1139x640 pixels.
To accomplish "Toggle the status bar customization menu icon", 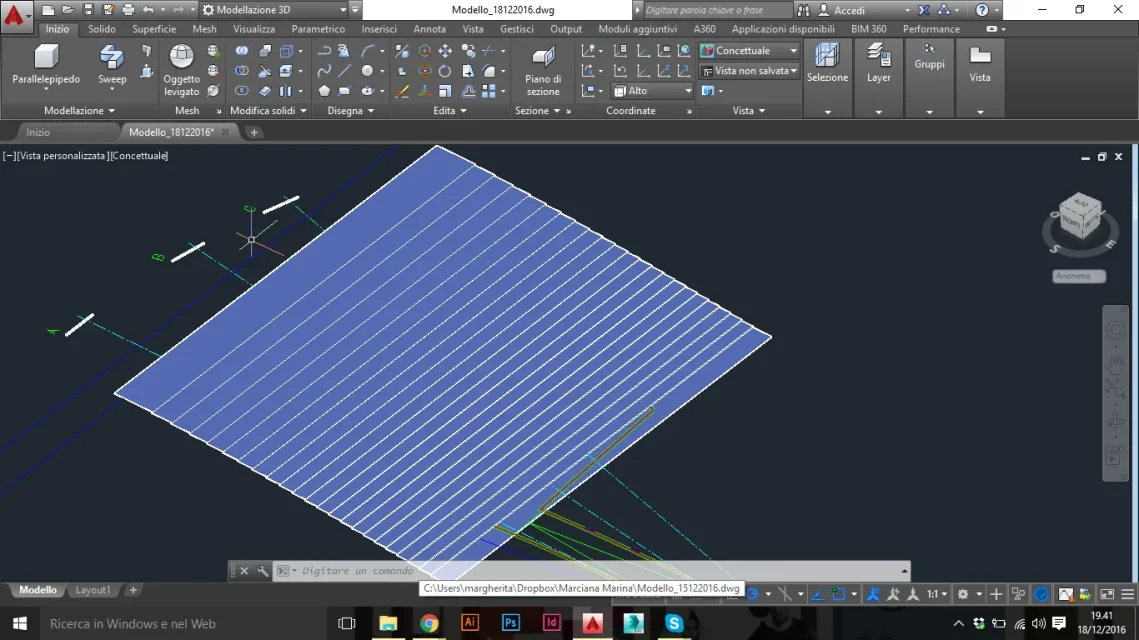I will pyautogui.click(x=1127, y=594).
